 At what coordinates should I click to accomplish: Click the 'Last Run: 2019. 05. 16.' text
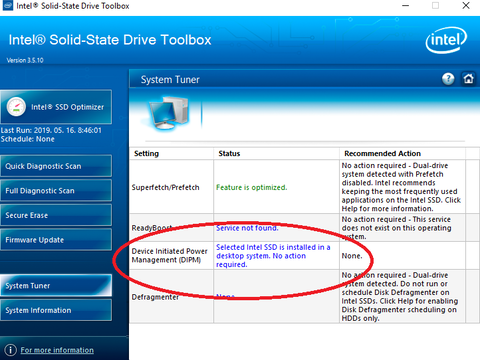[x=51, y=130]
